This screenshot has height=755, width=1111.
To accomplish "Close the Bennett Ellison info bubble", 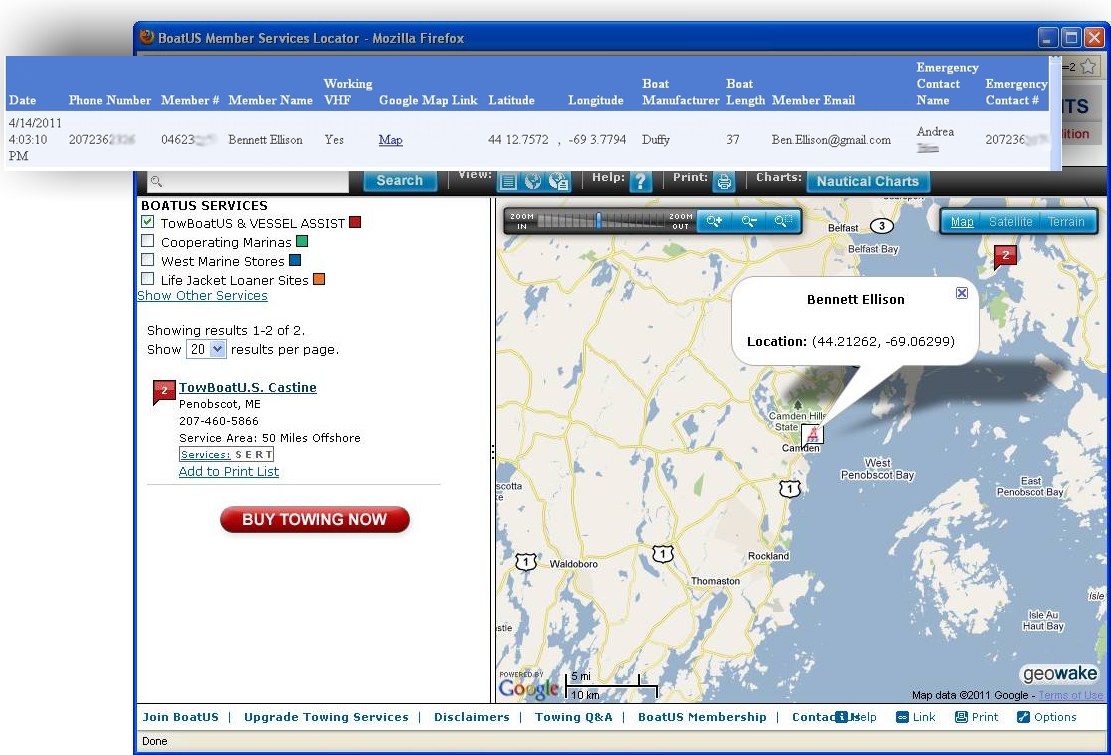I will tap(961, 293).
